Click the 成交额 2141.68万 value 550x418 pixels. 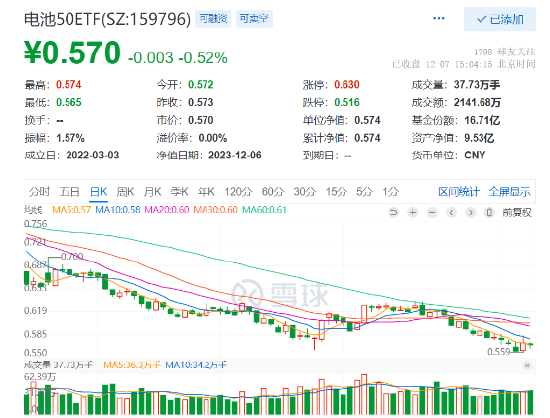point(477,102)
